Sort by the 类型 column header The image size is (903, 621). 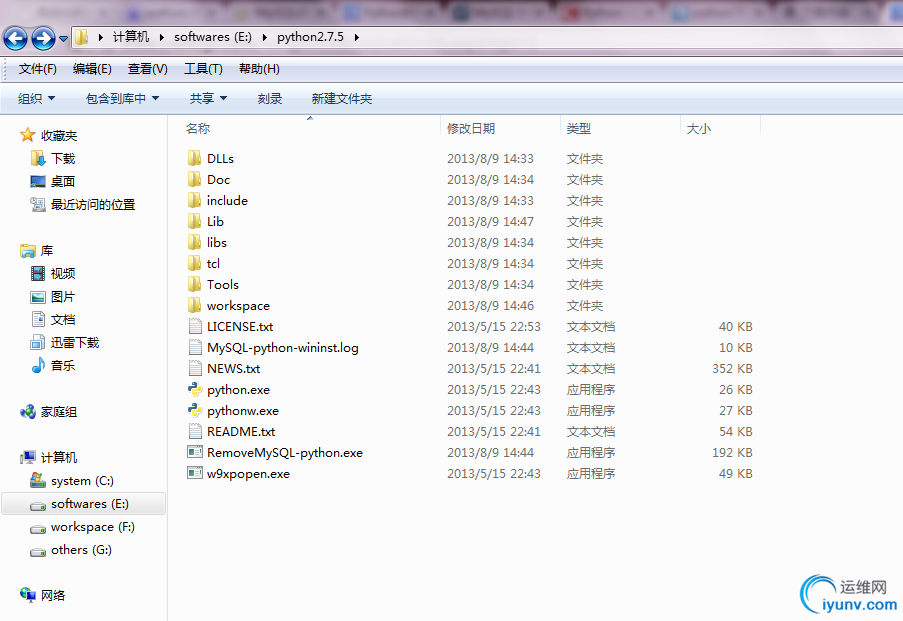tap(578, 128)
